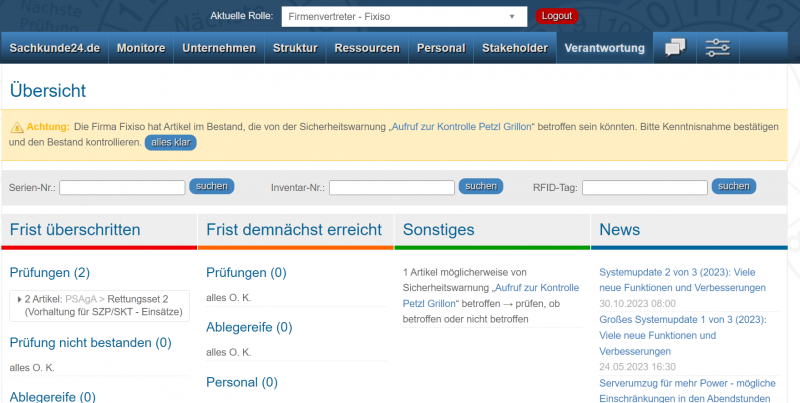The height and width of the screenshot is (403, 800).
Task: Select the Struktur menu item
Action: tap(295, 48)
